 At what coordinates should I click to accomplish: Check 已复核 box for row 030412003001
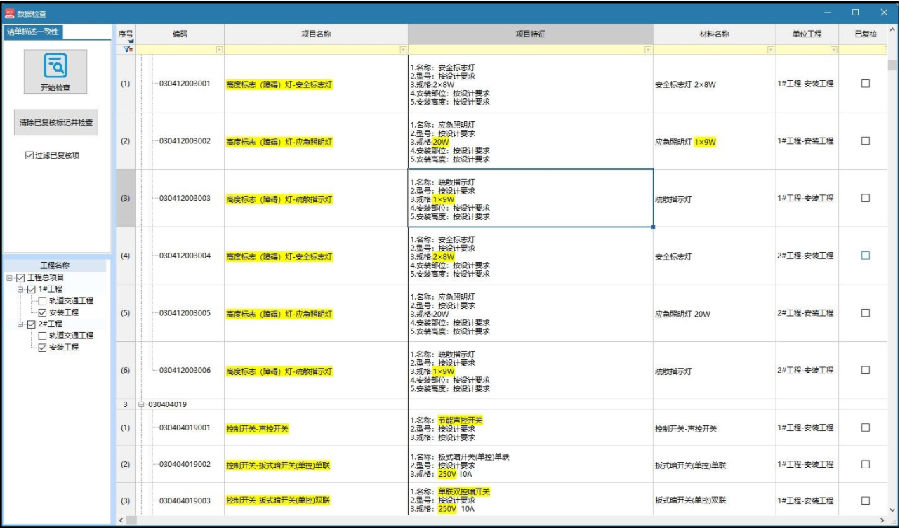click(865, 84)
